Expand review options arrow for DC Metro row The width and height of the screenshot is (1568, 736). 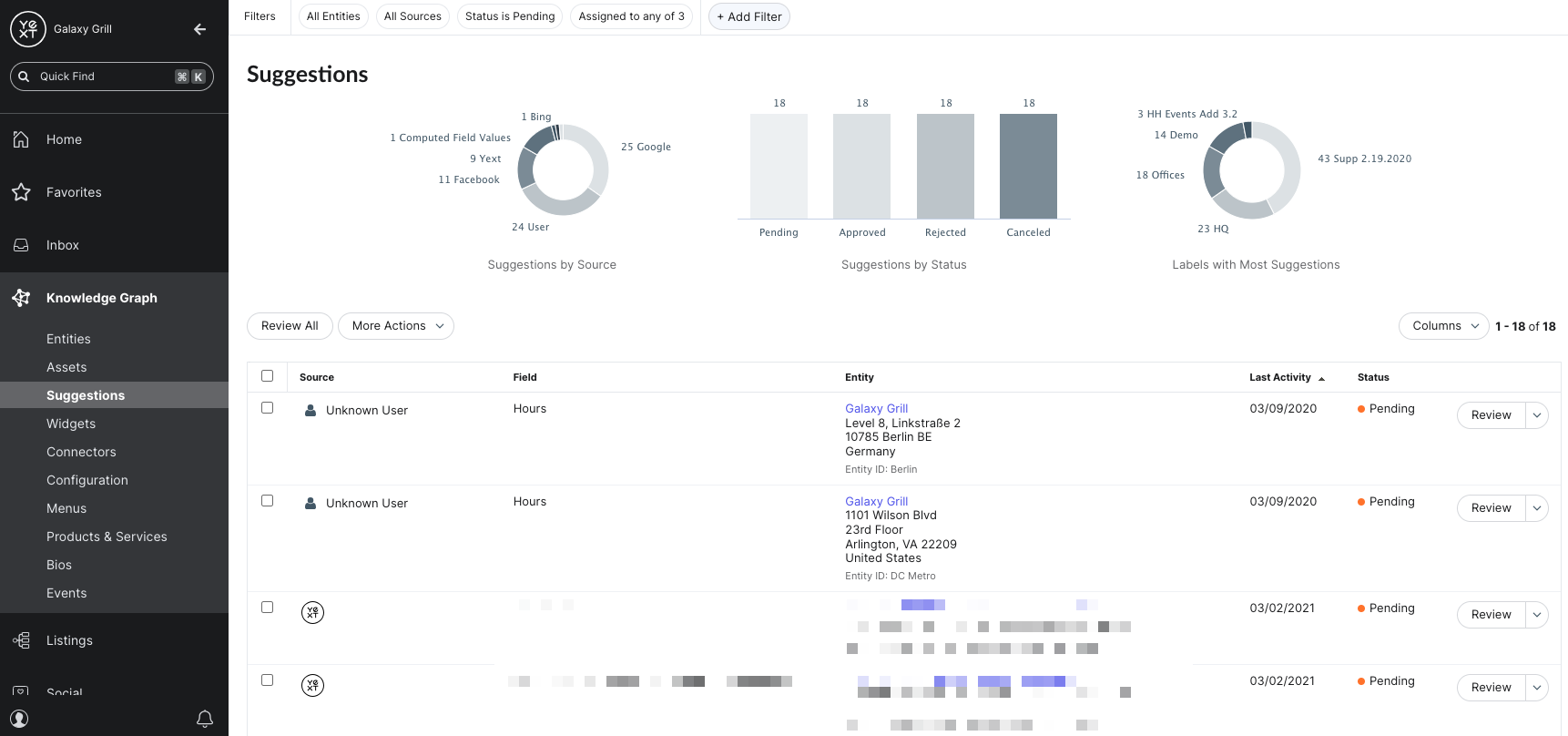(1537, 508)
